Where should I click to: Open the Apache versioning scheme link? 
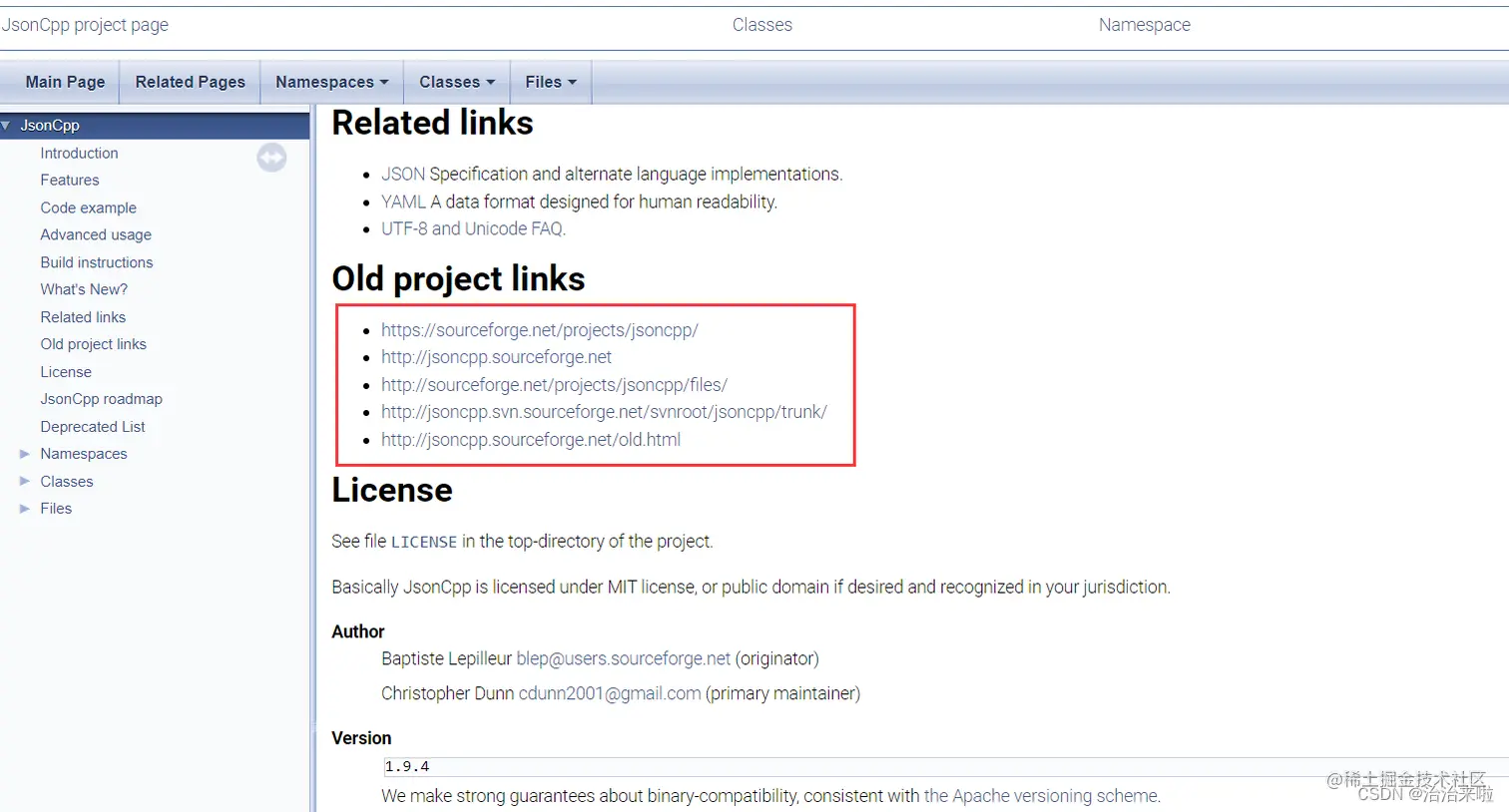pos(1041,796)
